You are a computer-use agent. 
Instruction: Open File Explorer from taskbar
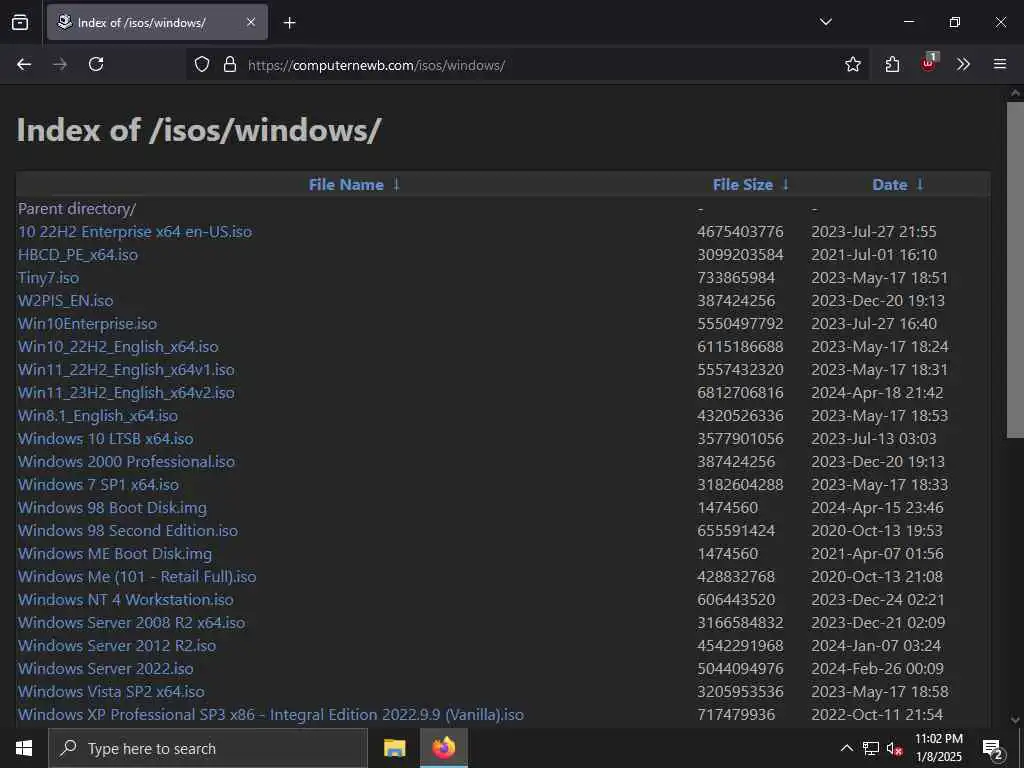(x=394, y=748)
